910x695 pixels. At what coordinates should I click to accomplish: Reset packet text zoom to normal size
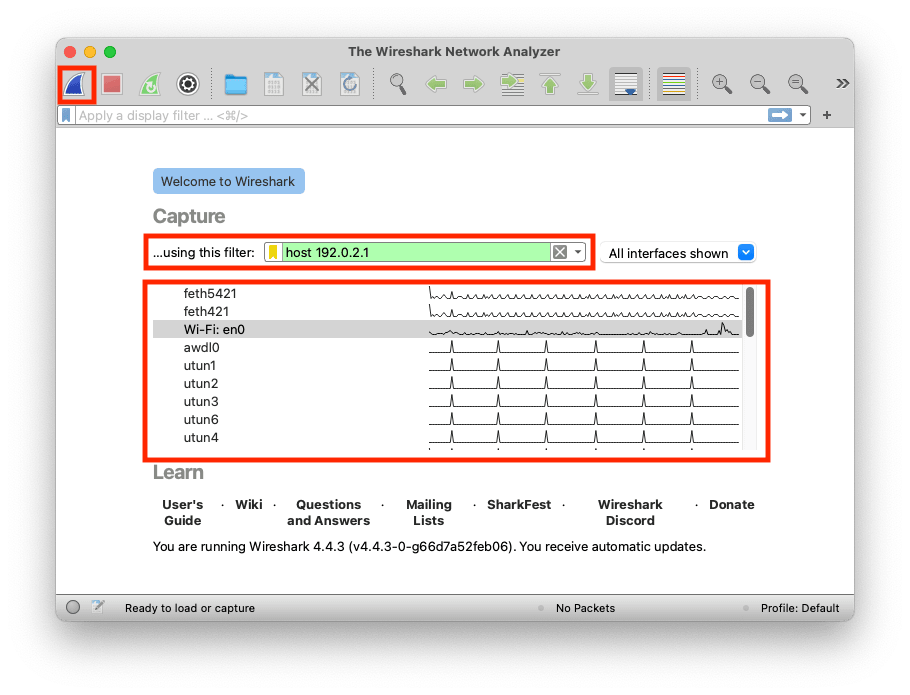[797, 85]
